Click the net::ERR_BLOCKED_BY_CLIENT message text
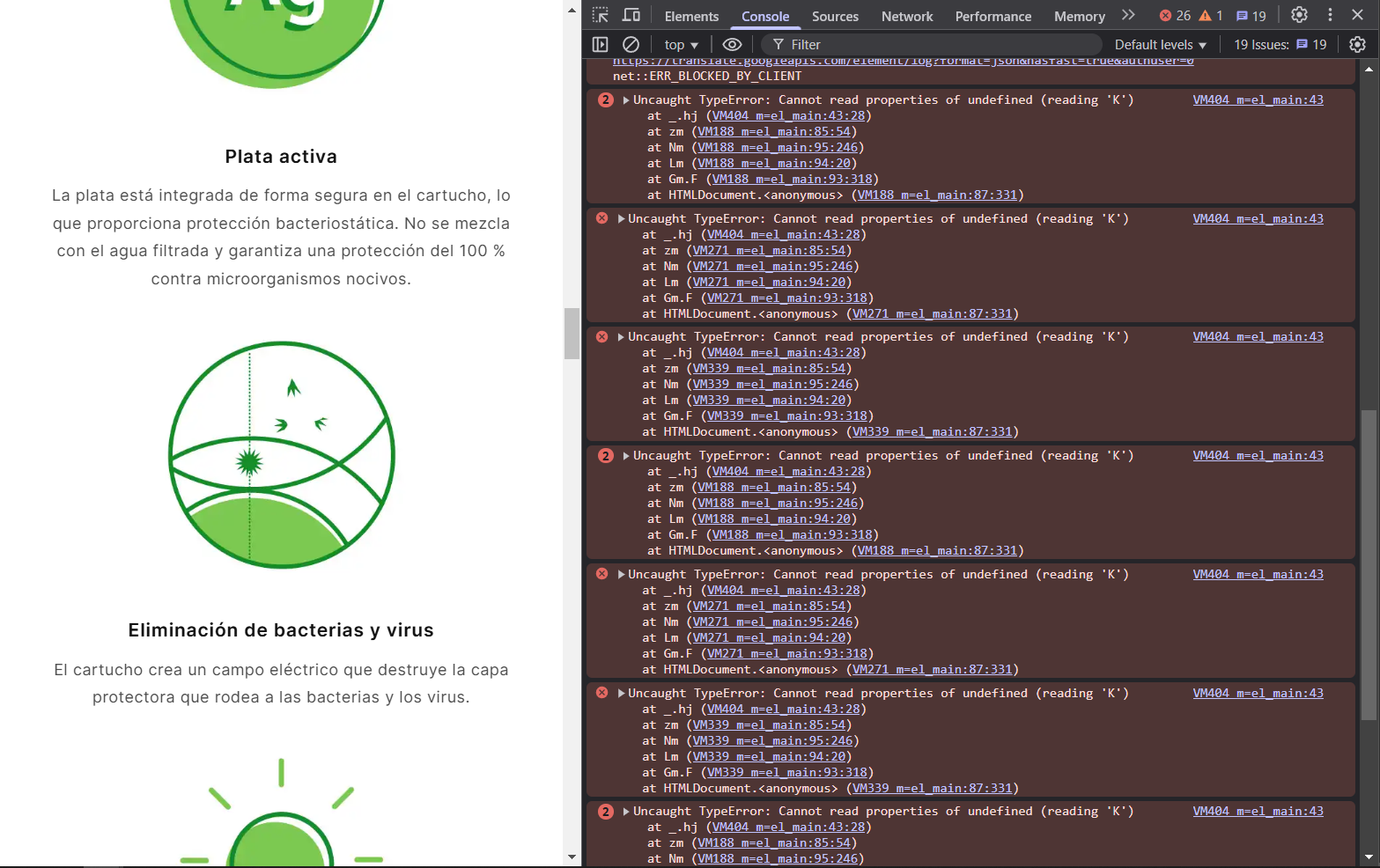This screenshot has width=1380, height=868. point(707,77)
